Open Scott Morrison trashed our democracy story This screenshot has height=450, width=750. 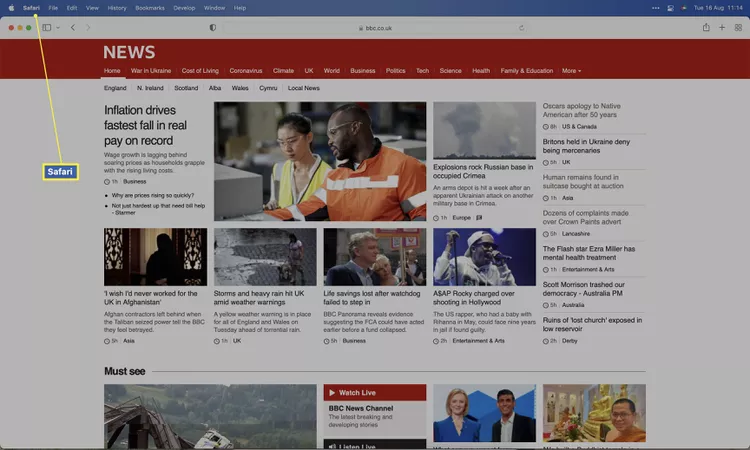tap(584, 288)
